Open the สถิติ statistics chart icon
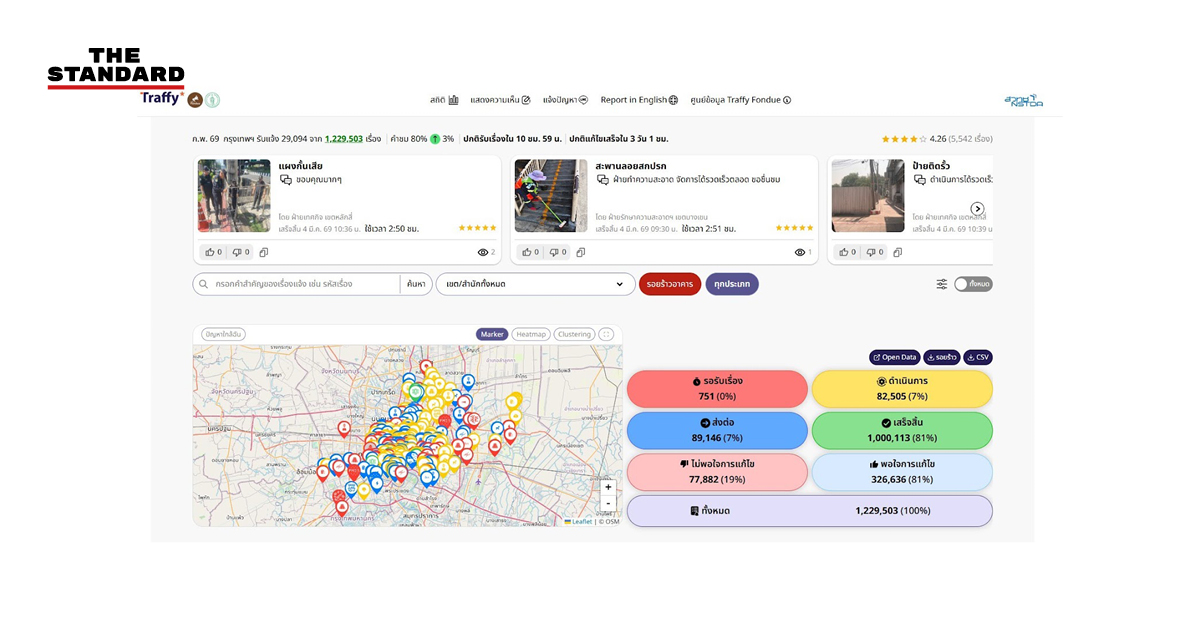The width and height of the screenshot is (1200, 628). [x=453, y=100]
